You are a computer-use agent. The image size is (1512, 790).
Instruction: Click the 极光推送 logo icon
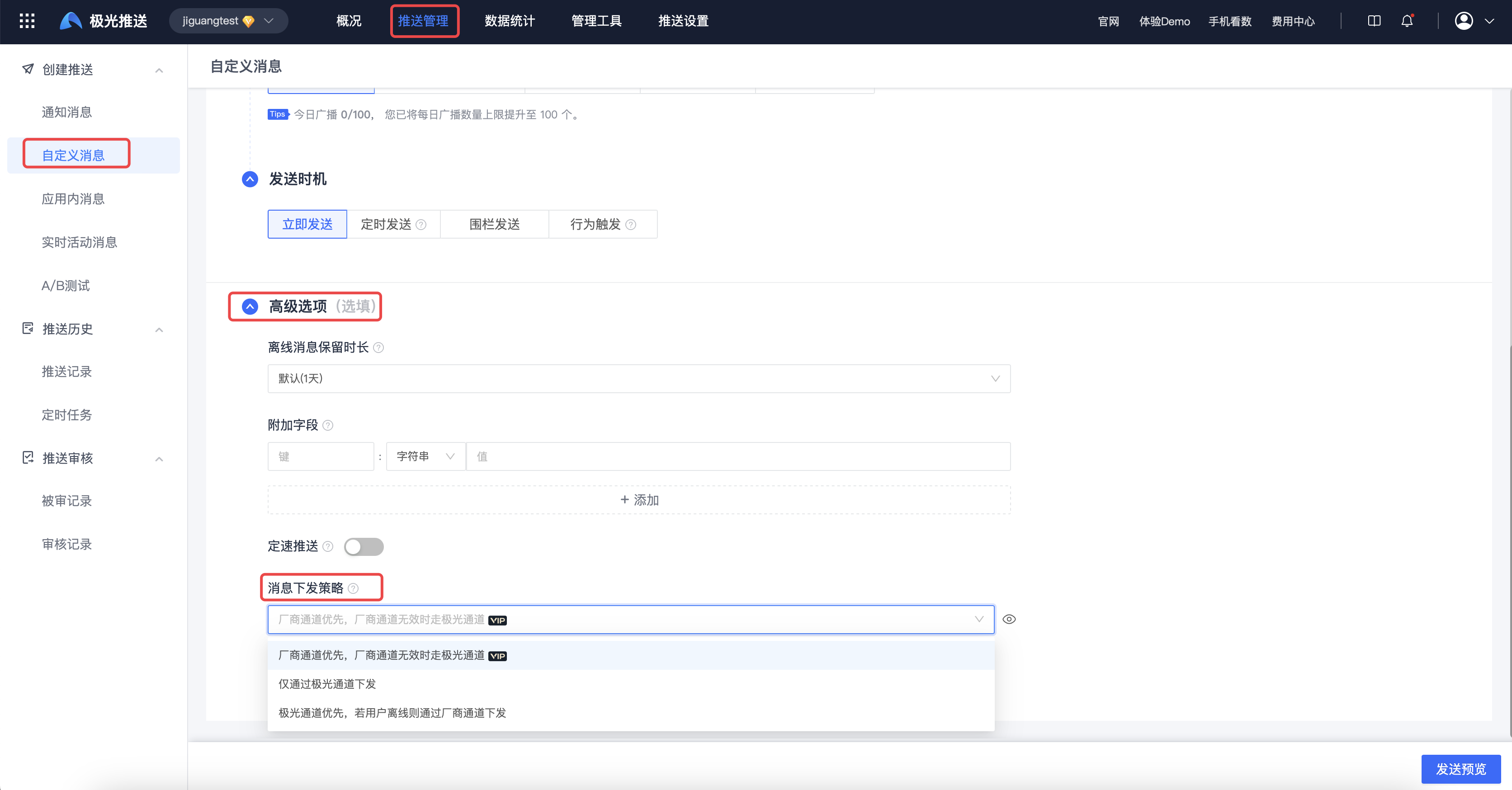pyautogui.click(x=71, y=21)
